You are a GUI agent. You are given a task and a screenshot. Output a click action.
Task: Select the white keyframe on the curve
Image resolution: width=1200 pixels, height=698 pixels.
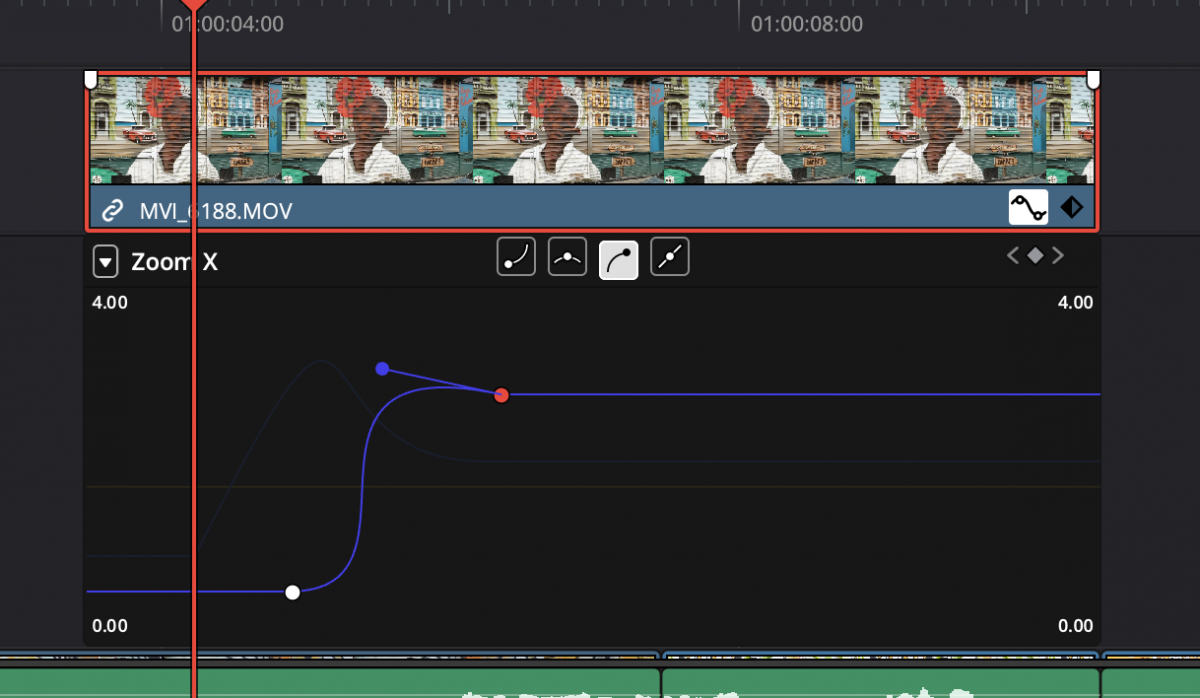click(292, 592)
